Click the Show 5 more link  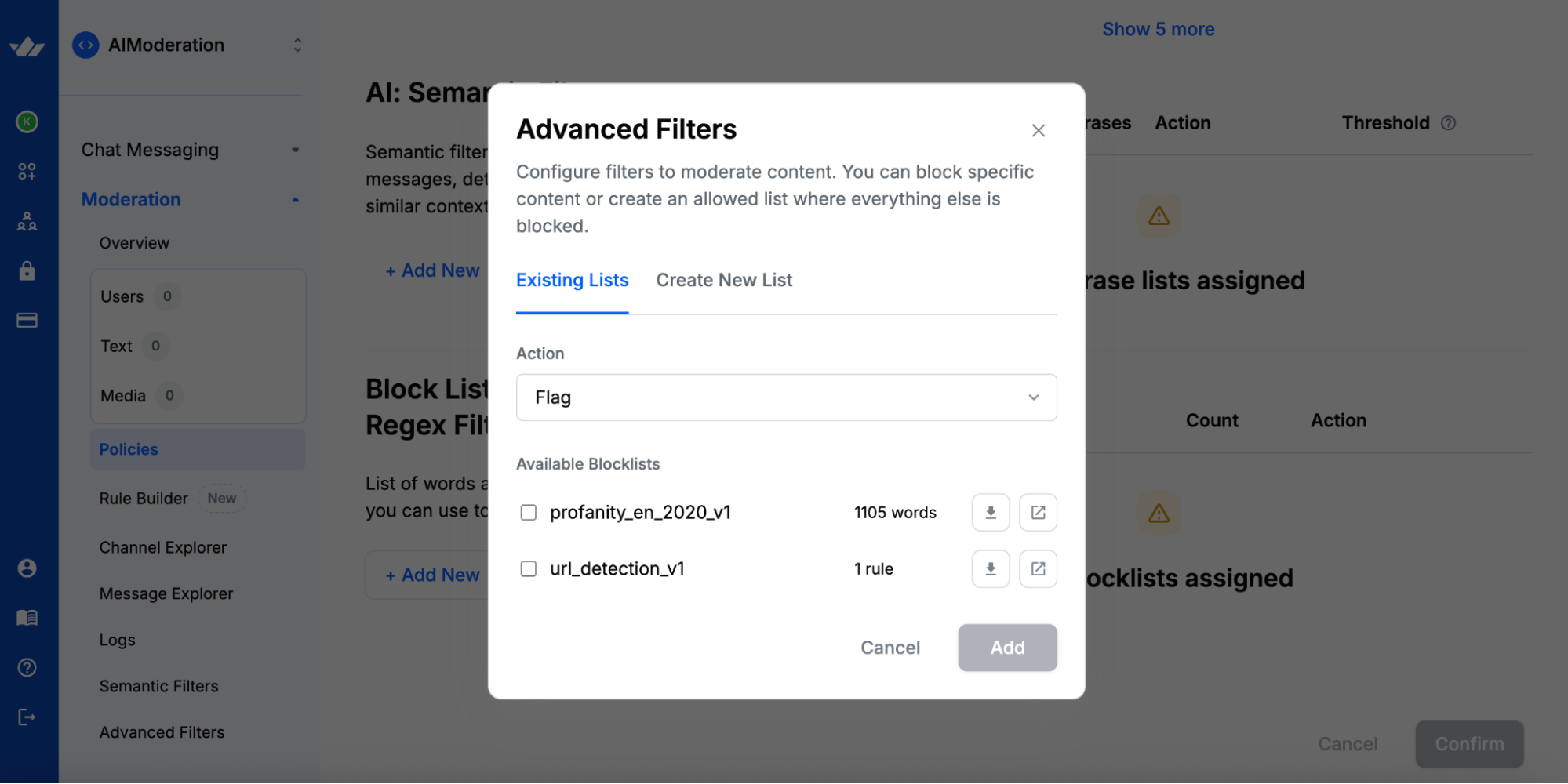click(x=1158, y=28)
